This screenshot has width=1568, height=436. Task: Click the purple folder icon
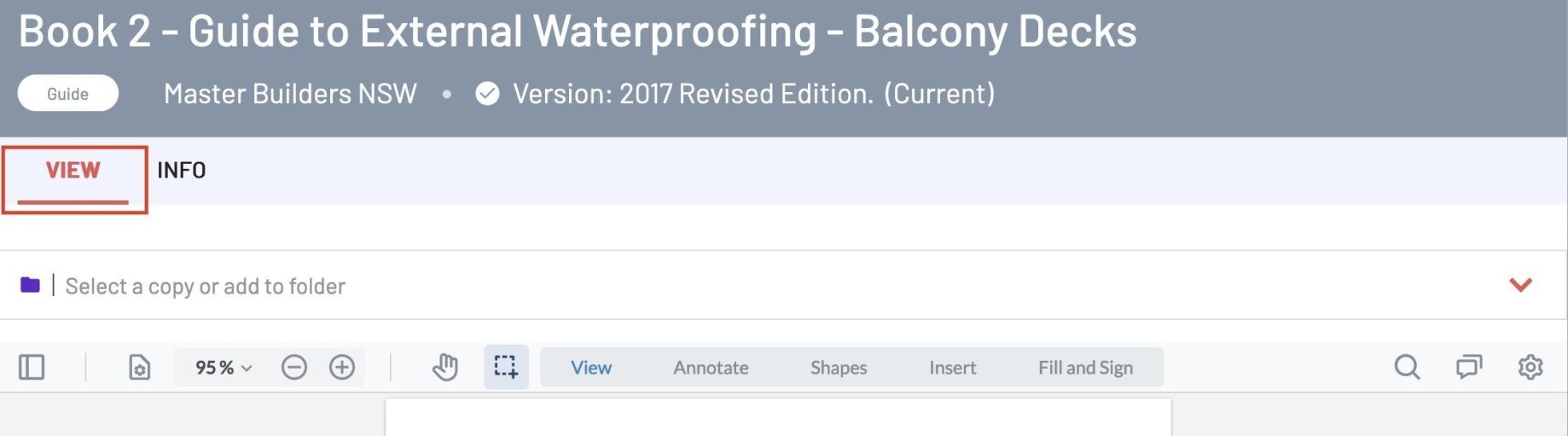(x=30, y=285)
